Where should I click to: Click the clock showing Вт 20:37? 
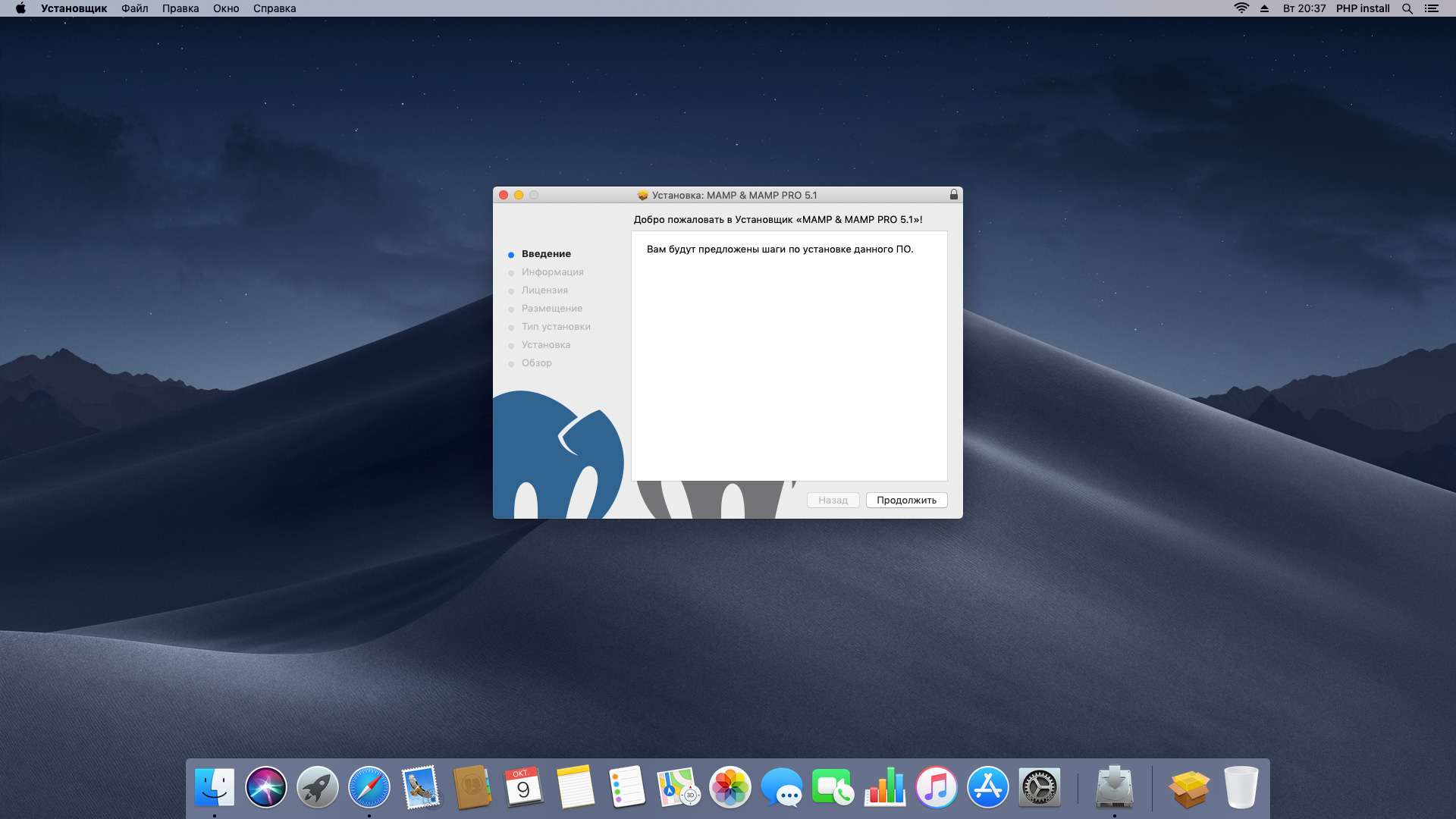[1304, 8]
